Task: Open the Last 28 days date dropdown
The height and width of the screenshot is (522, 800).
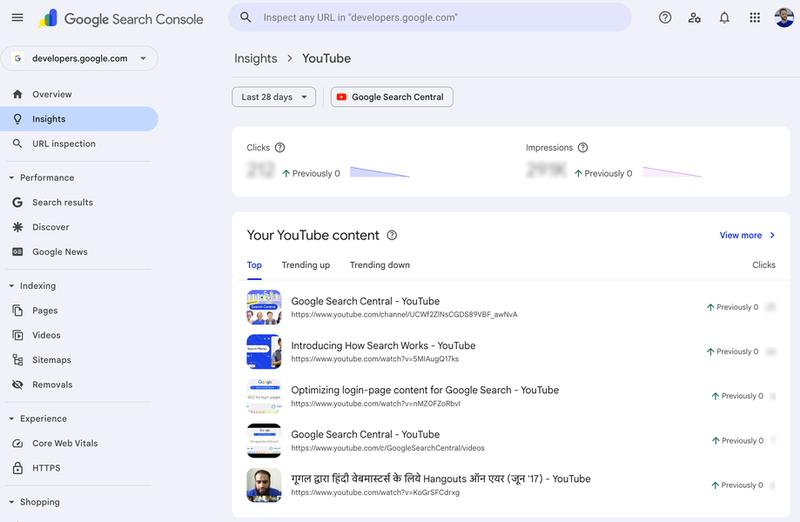Action: click(x=274, y=97)
